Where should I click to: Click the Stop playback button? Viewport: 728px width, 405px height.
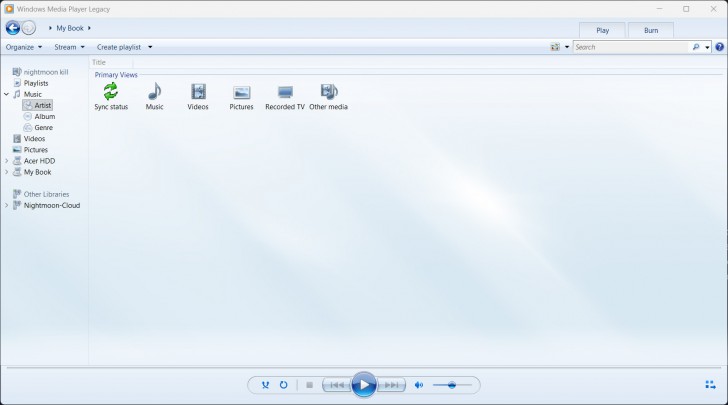(x=309, y=385)
